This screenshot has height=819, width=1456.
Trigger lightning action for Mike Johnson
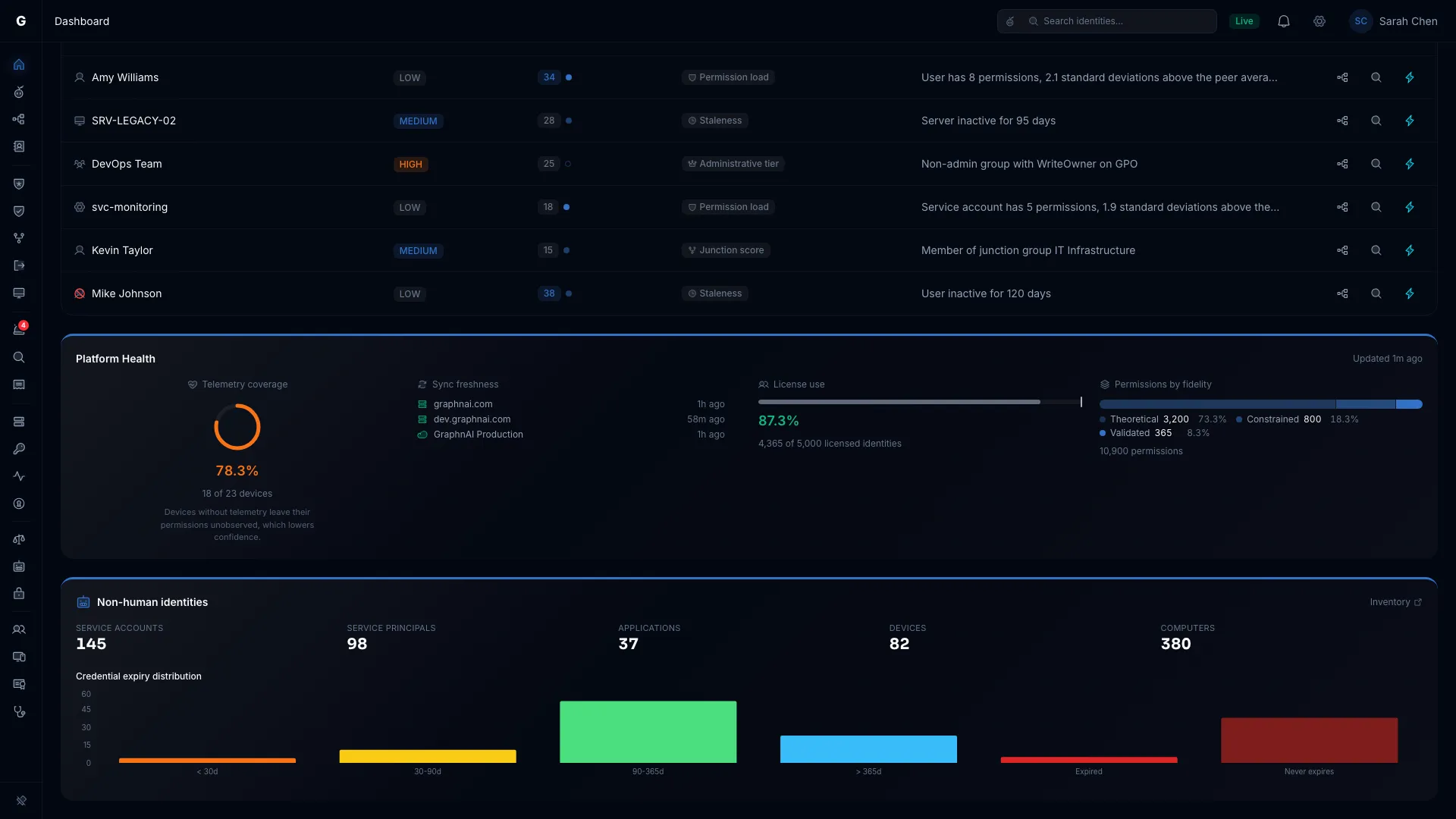[x=1410, y=293]
